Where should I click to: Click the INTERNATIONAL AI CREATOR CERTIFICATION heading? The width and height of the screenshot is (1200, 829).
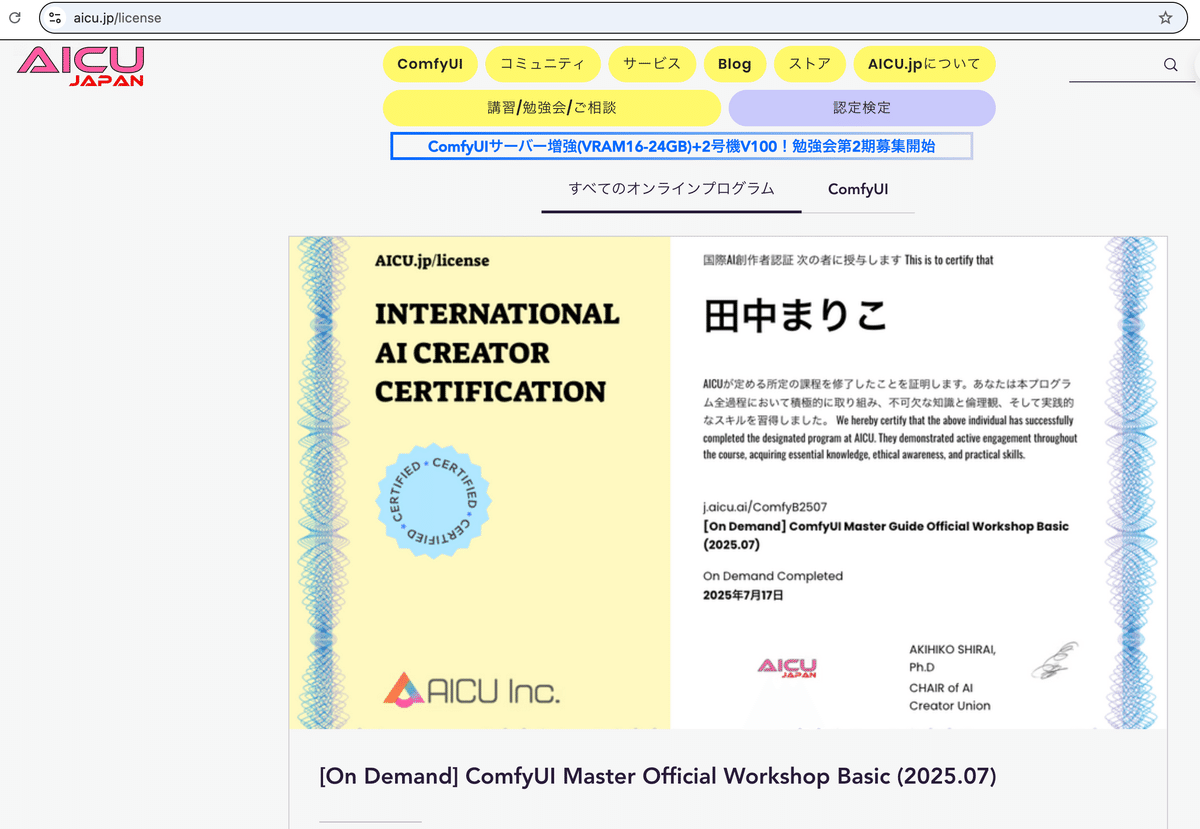coord(497,352)
